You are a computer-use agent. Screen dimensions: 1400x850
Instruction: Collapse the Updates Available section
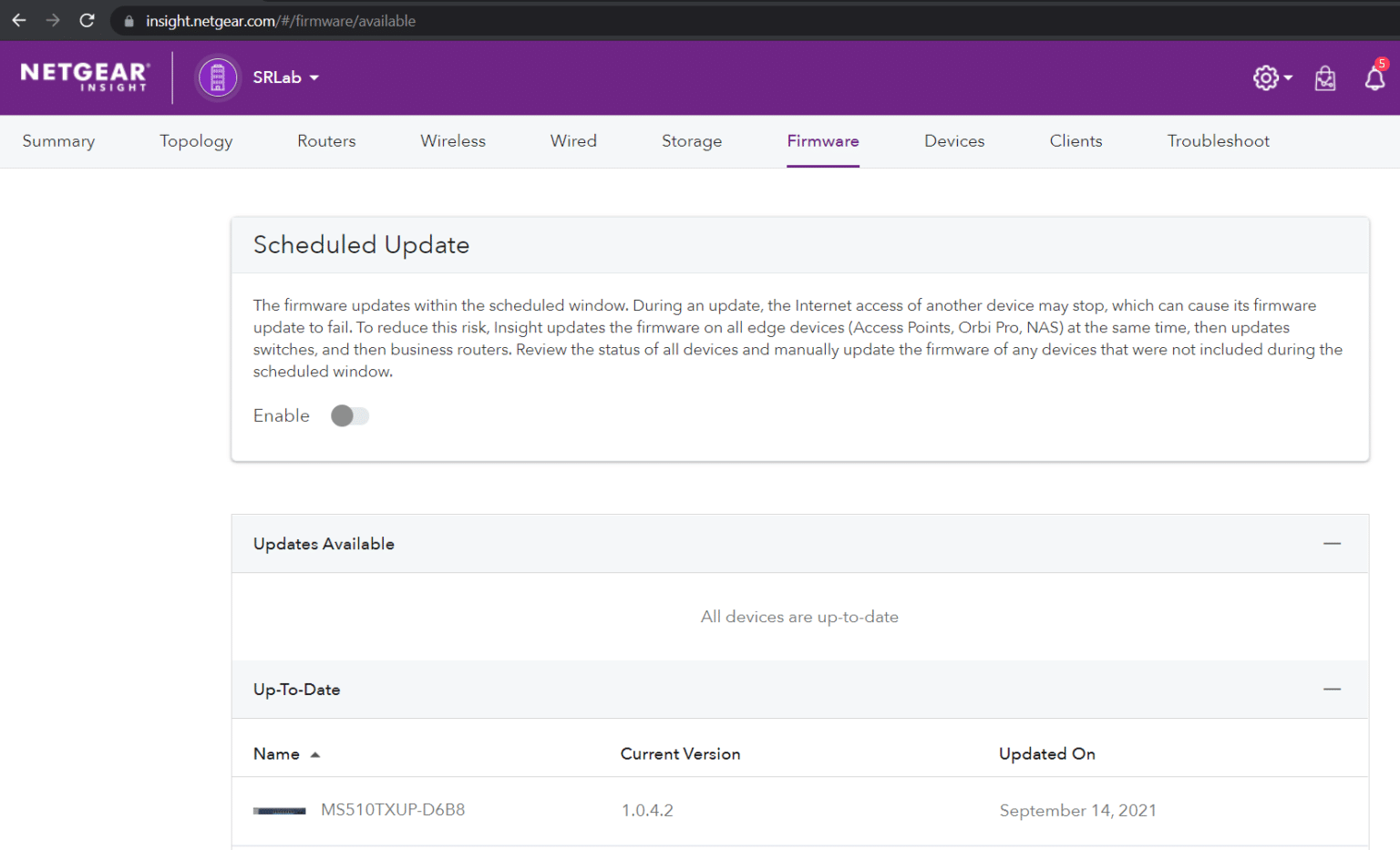click(x=1332, y=544)
